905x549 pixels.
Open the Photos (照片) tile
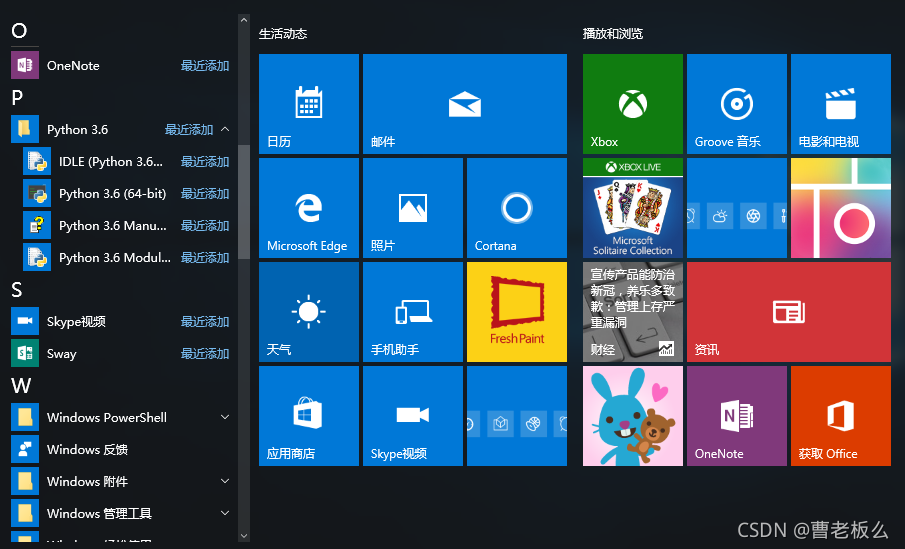pyautogui.click(x=413, y=208)
